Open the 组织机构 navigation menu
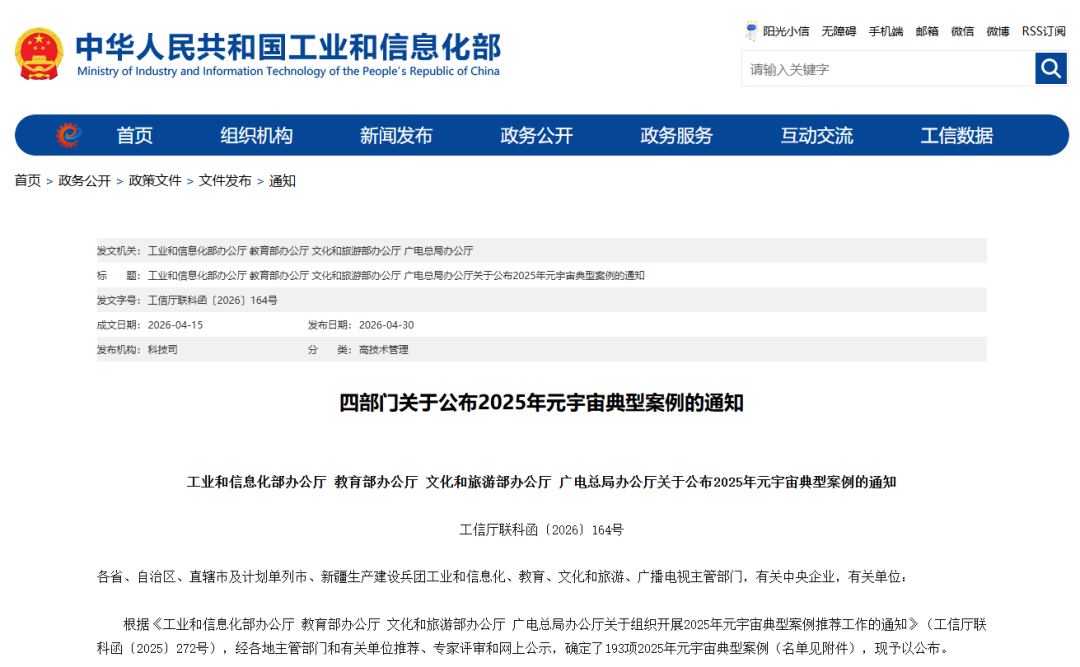The height and width of the screenshot is (667, 1080). (256, 135)
